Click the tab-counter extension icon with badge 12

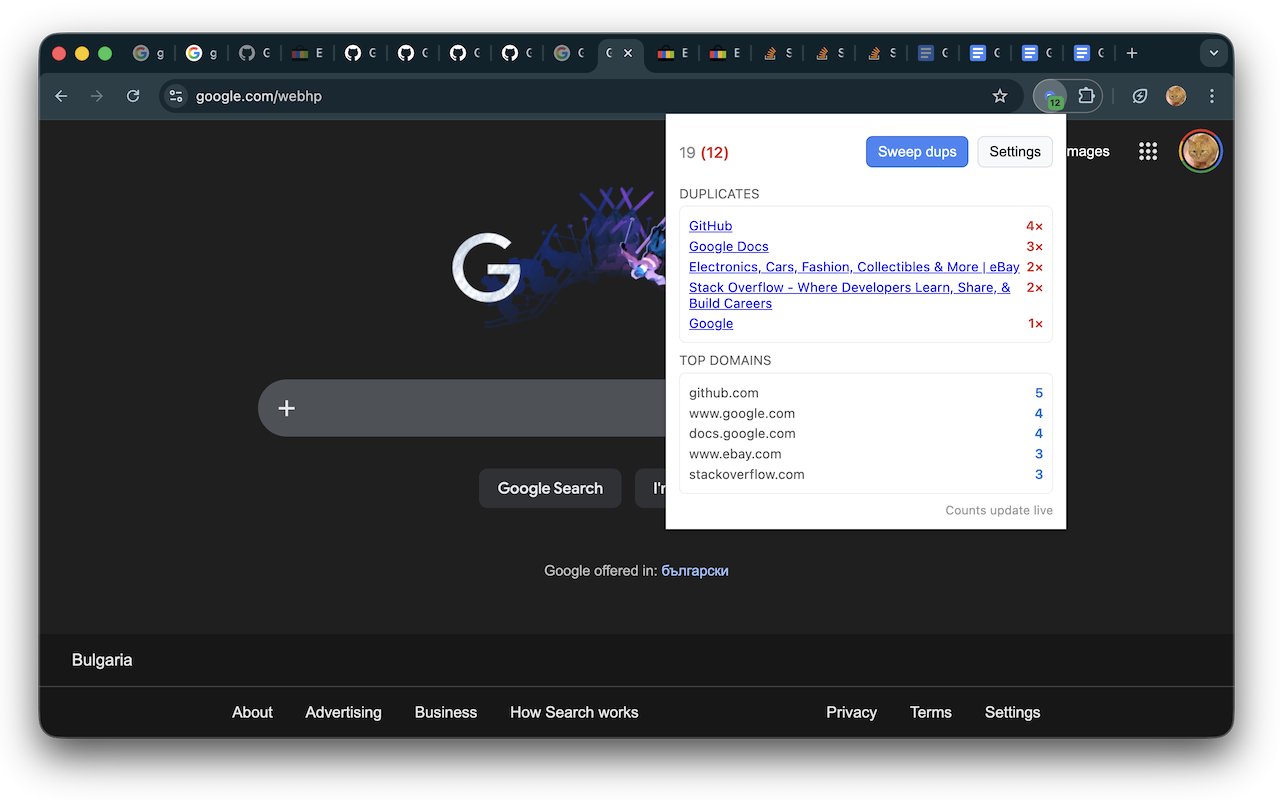(x=1051, y=97)
